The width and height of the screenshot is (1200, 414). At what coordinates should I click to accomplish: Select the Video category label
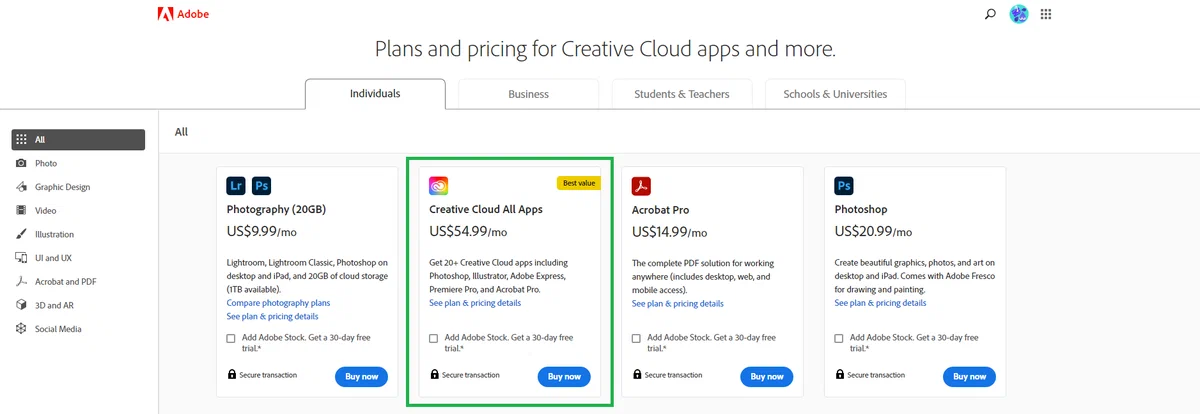(x=46, y=211)
